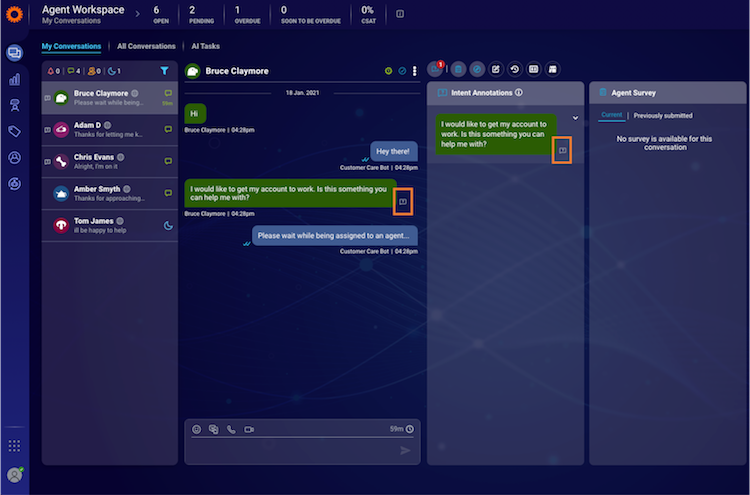
Task: Click Amber Smyth chat bubble status icon
Action: click(x=168, y=193)
